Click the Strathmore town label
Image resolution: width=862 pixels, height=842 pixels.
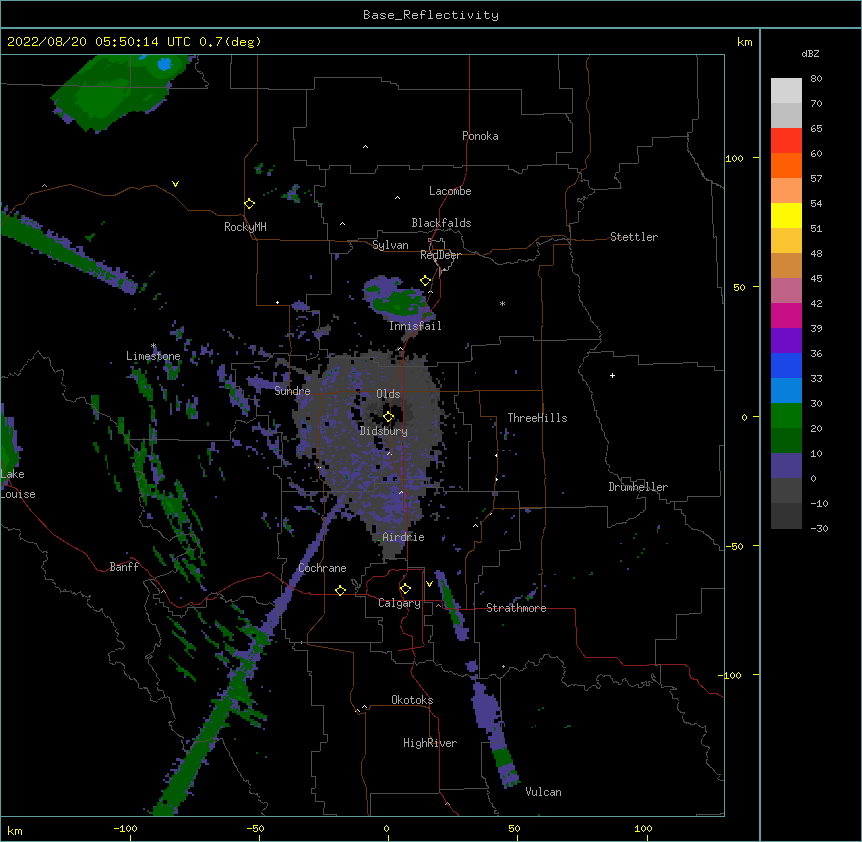(516, 608)
